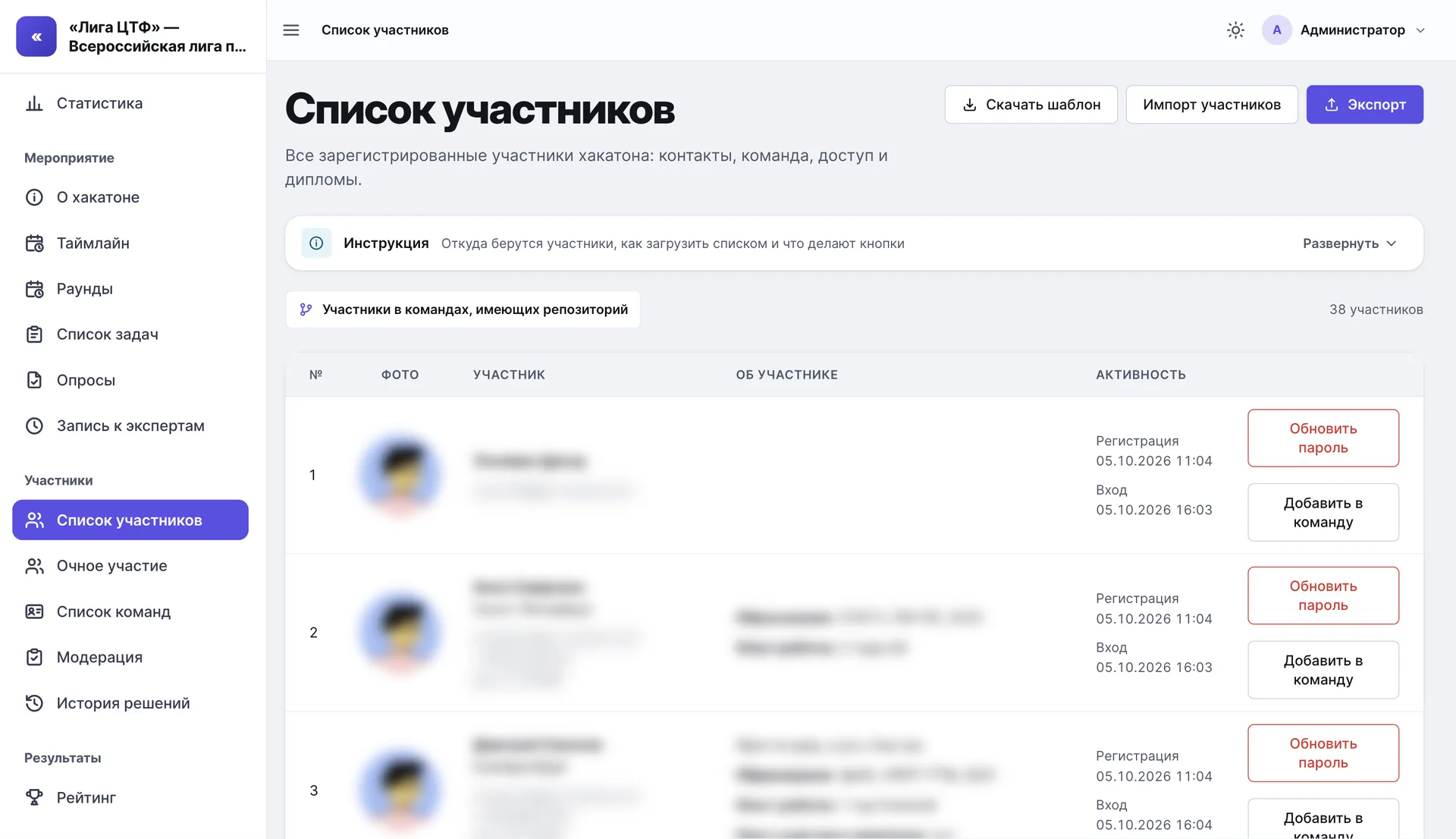Click the ID card icon beside Список команд
Screen dimensions: 1456x839
[34, 611]
